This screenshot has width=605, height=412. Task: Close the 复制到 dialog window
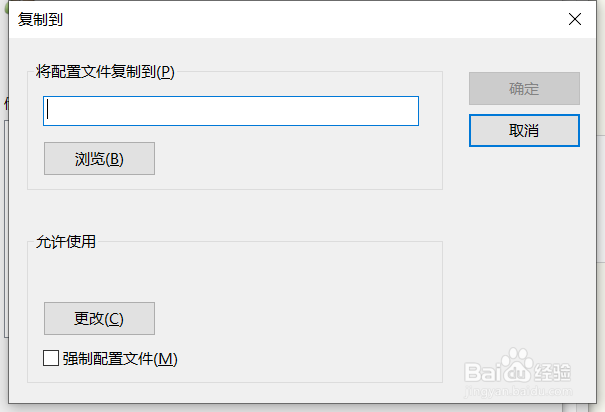[x=574, y=19]
